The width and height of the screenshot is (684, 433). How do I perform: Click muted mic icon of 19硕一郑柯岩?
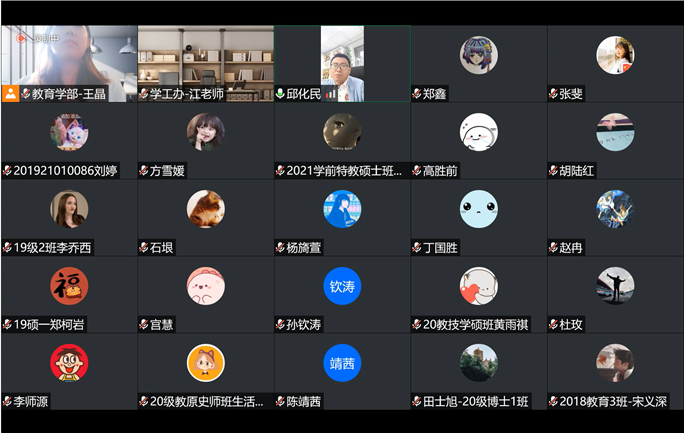7,324
